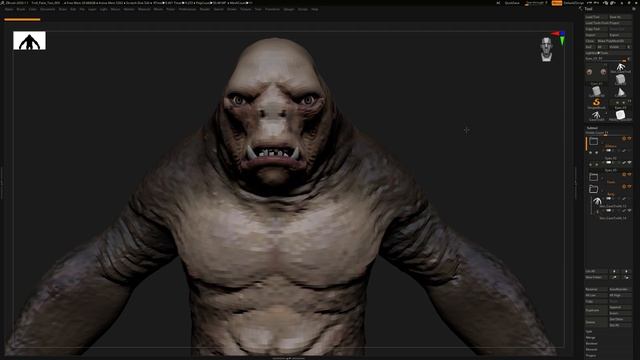This screenshot has height=360, width=640.
Task: Toggle visibility eye of the first subtool folder
Action: pyautogui.click(x=629, y=139)
